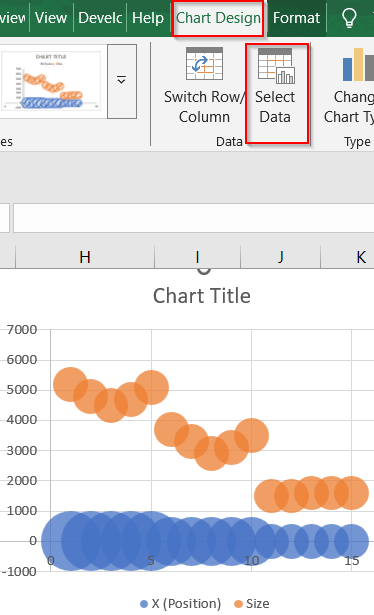Expand the chart styles gallery dropdown
This screenshot has width=374, height=615.
(122, 81)
